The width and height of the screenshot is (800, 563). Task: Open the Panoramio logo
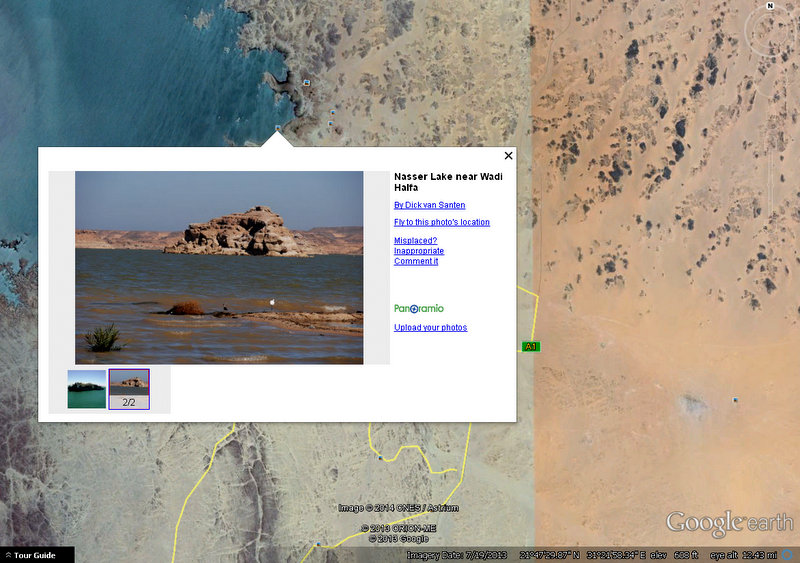418,308
